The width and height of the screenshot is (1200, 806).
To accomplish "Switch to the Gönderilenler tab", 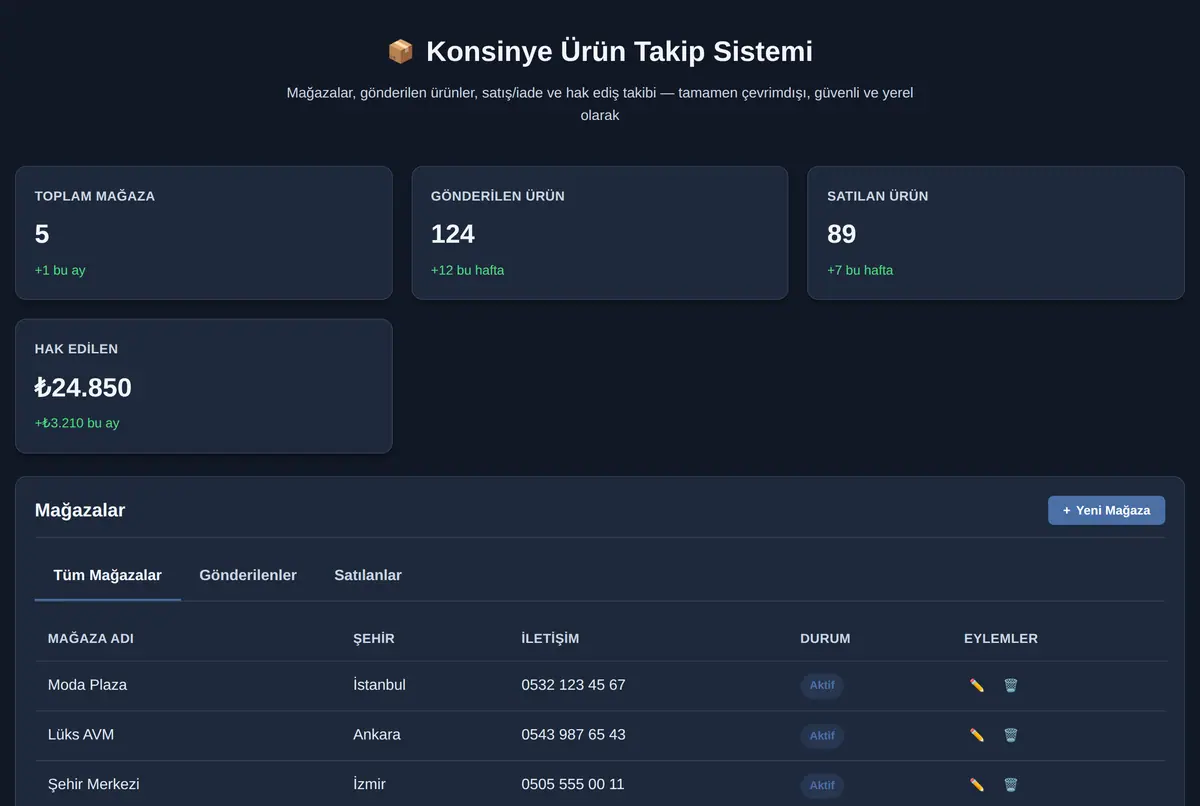I will tap(248, 575).
